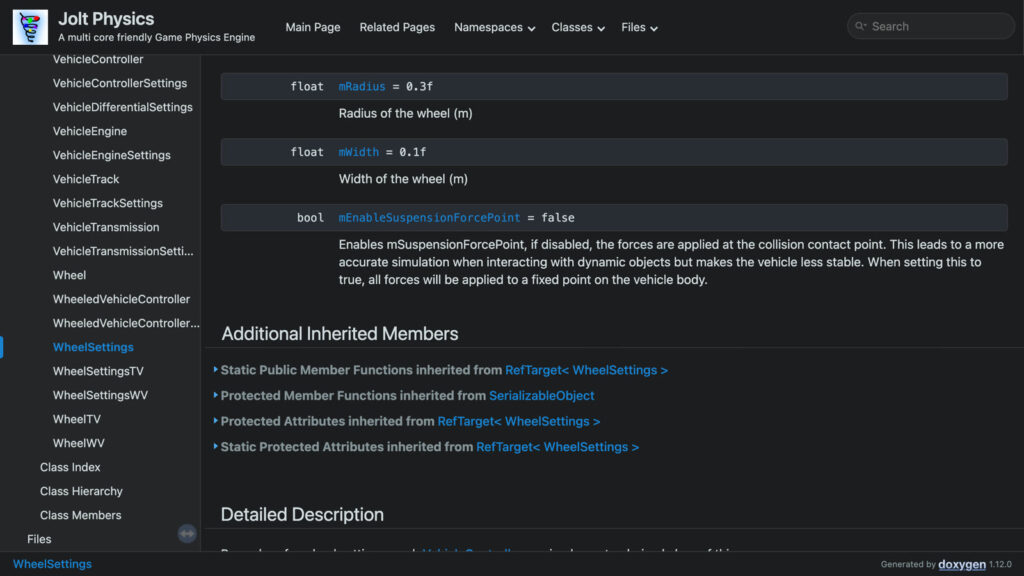This screenshot has height=576, width=1024.
Task: Open the mEnableSuspensionForcePoint member link
Action: (429, 217)
